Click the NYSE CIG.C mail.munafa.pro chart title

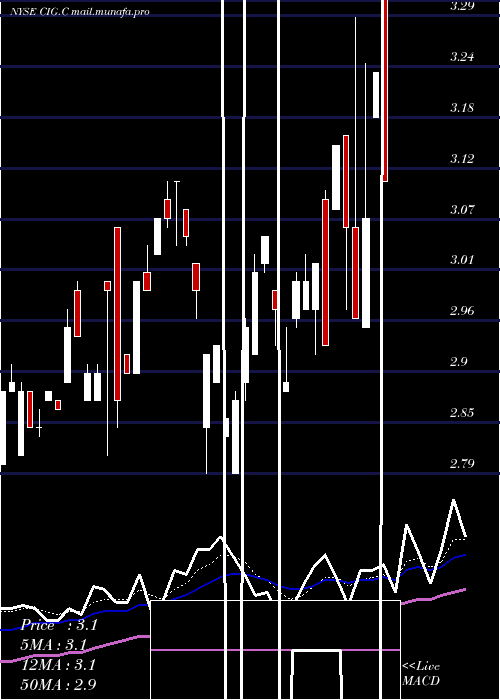80,12
